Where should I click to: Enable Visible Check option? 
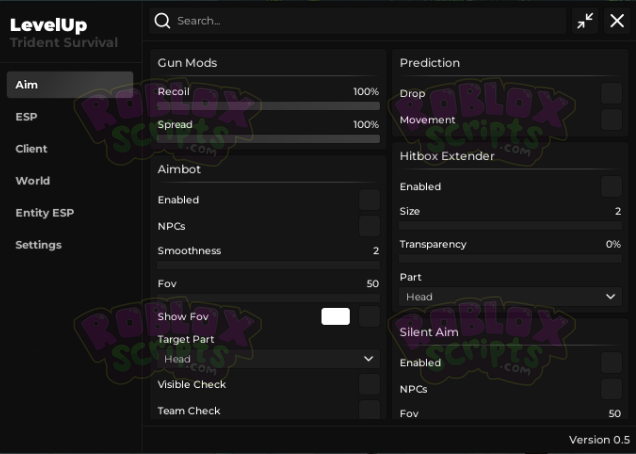(369, 385)
